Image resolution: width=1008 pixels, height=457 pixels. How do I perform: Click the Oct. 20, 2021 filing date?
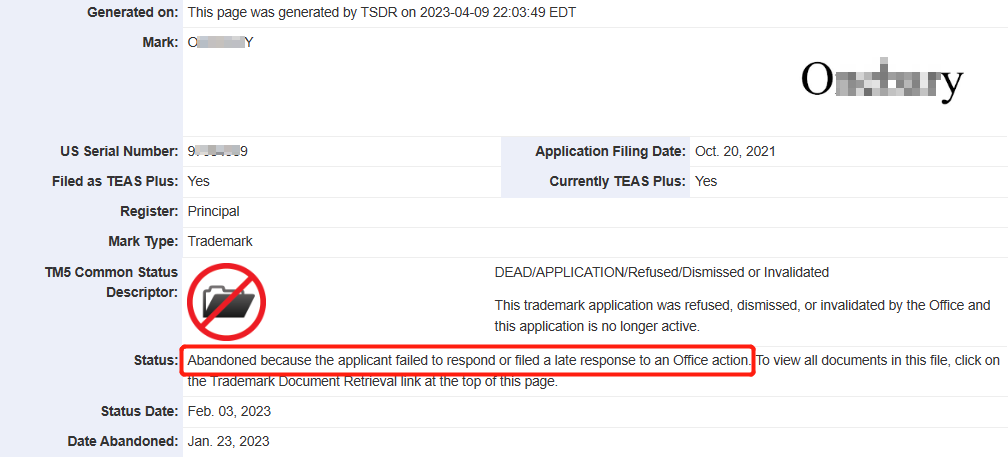click(735, 152)
